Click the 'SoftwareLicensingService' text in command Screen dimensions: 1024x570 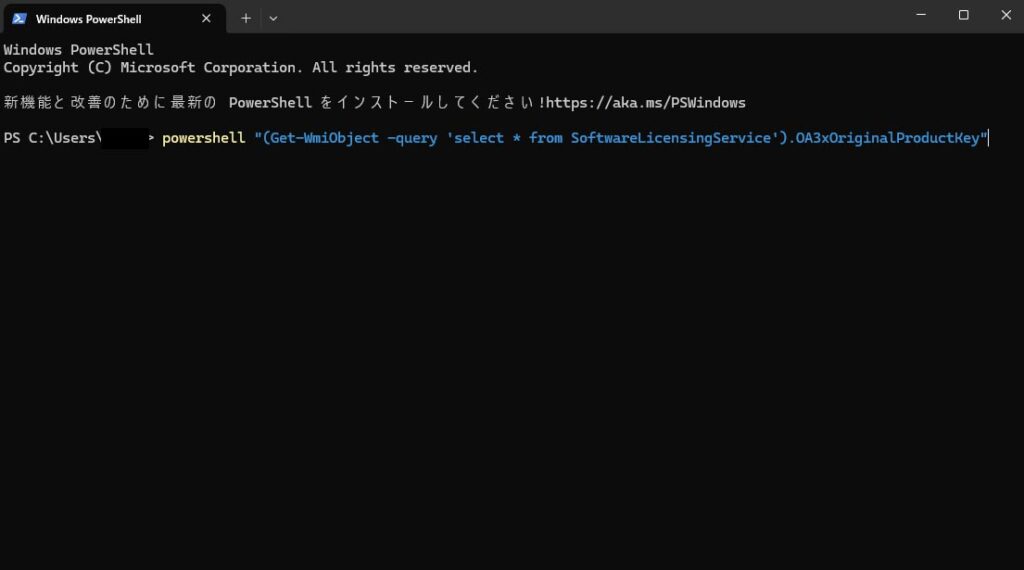pyautogui.click(x=666, y=138)
